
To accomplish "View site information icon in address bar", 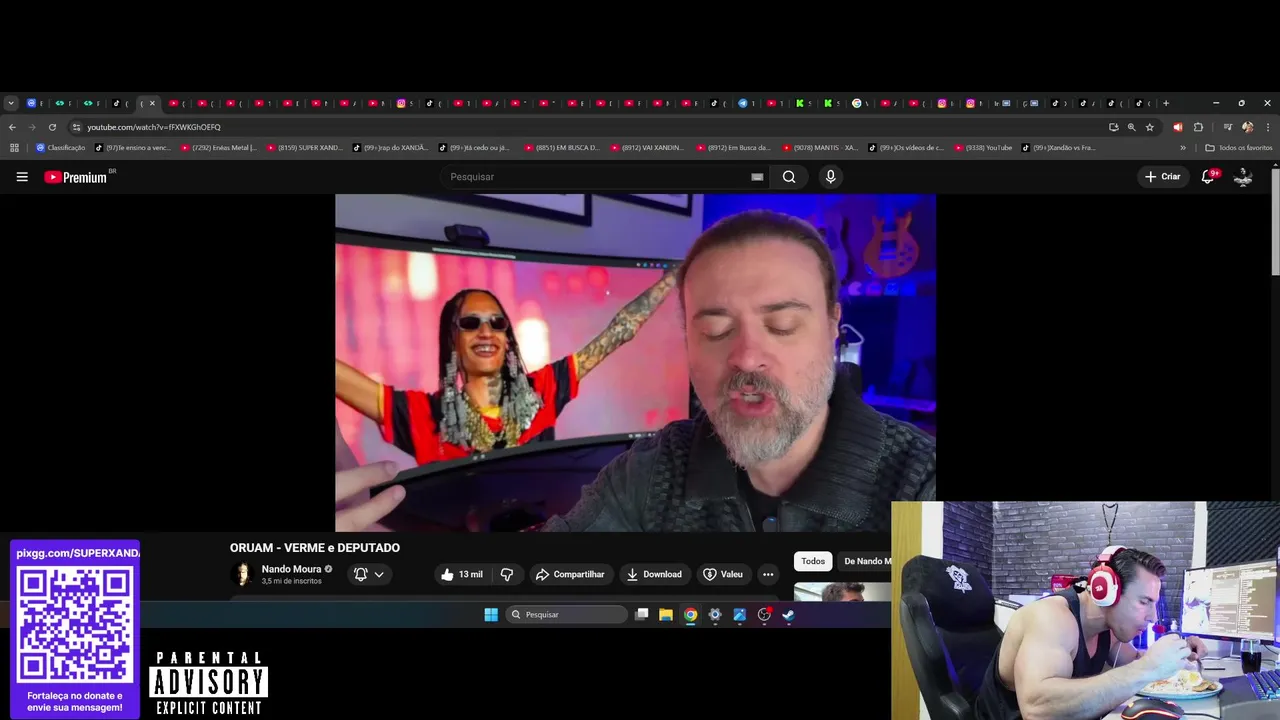I will click(76, 127).
